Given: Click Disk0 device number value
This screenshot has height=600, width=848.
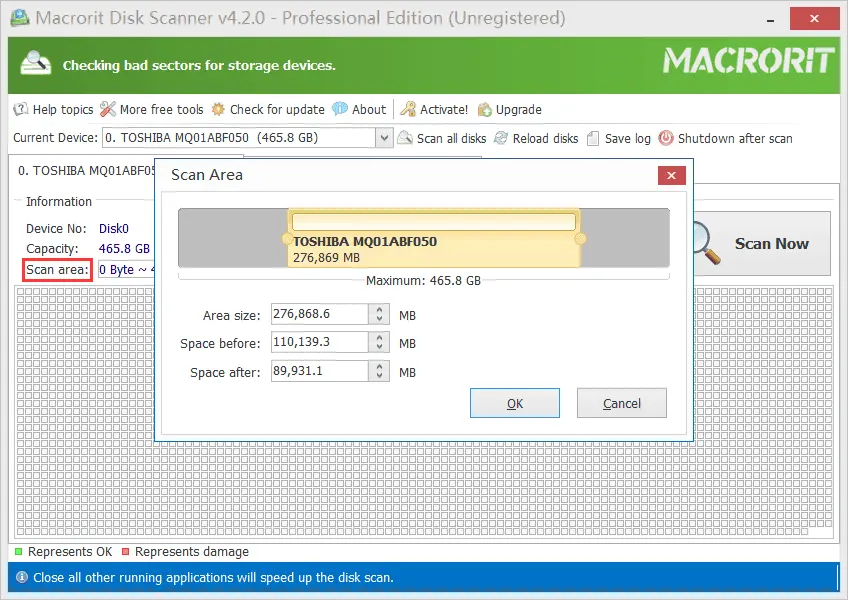Looking at the screenshot, I should 114,228.
